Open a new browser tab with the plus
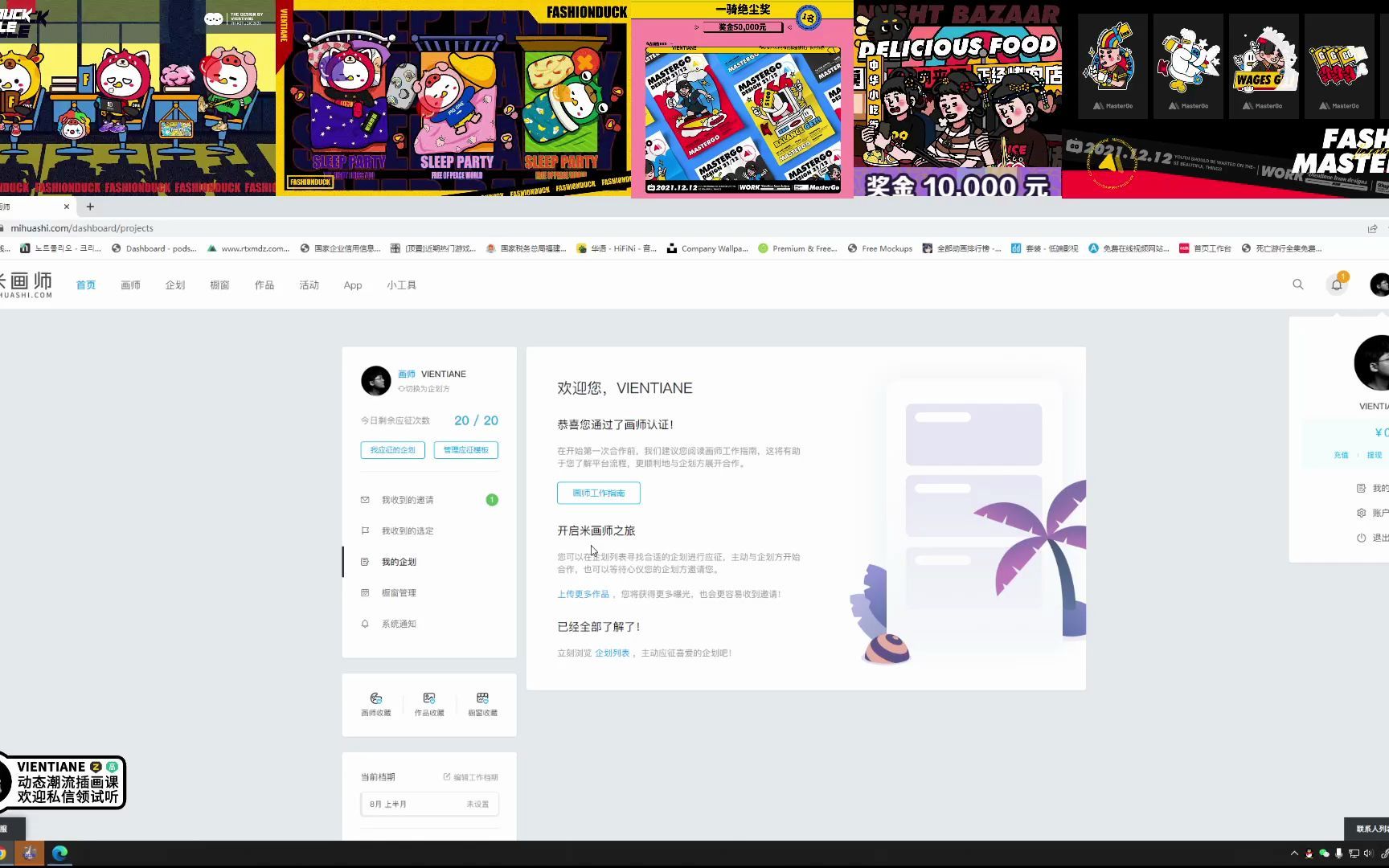 (90, 207)
